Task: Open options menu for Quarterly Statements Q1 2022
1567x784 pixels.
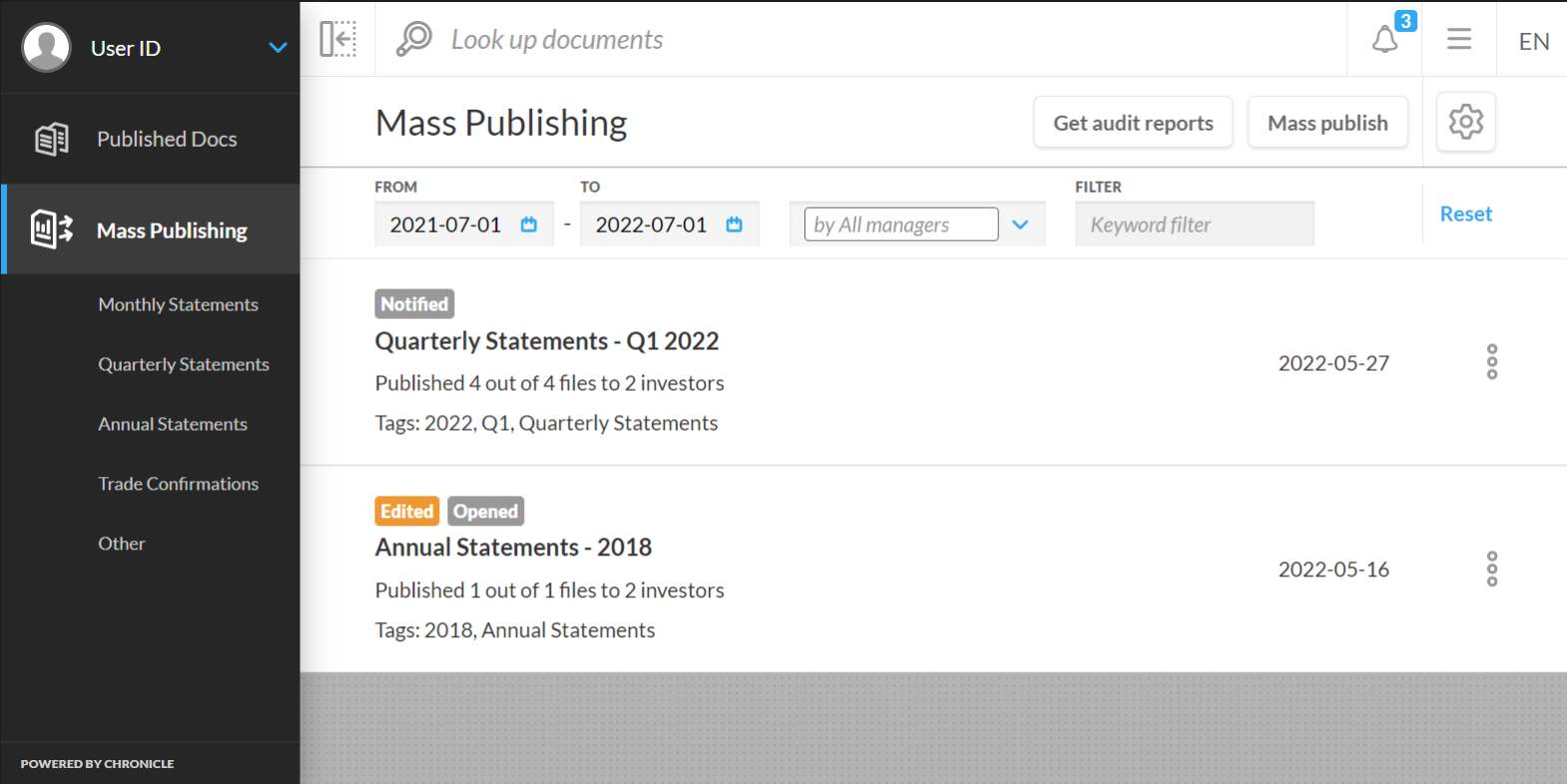Action: tap(1492, 362)
